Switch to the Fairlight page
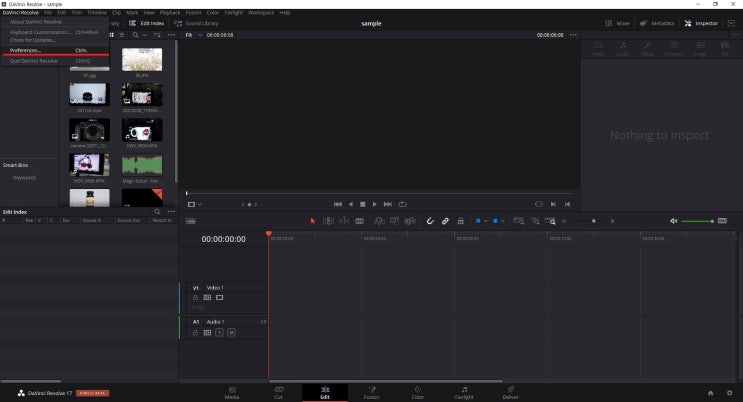Viewport: 743px width, 402px height. pyautogui.click(x=464, y=393)
